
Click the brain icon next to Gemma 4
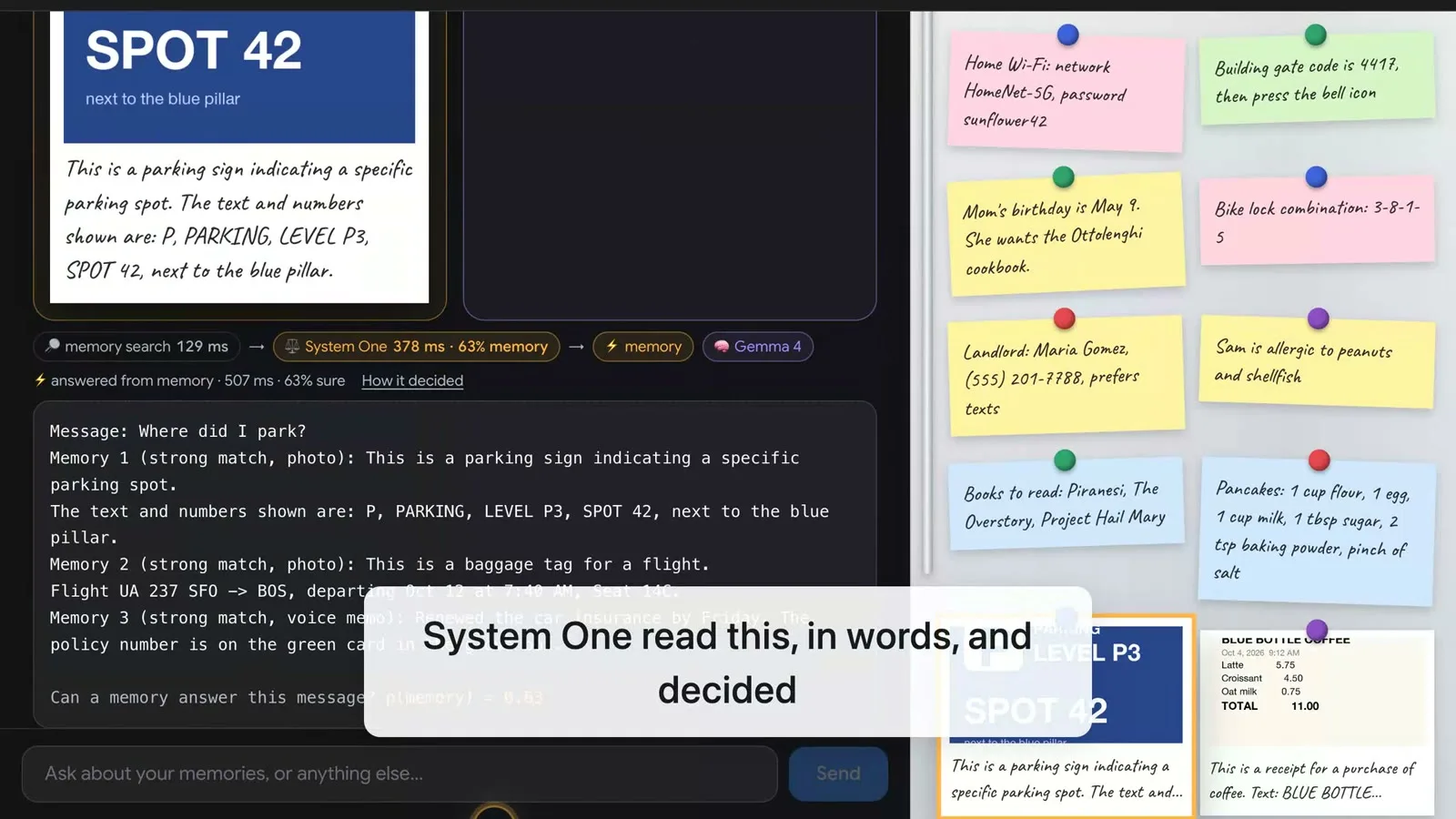pyautogui.click(x=722, y=346)
